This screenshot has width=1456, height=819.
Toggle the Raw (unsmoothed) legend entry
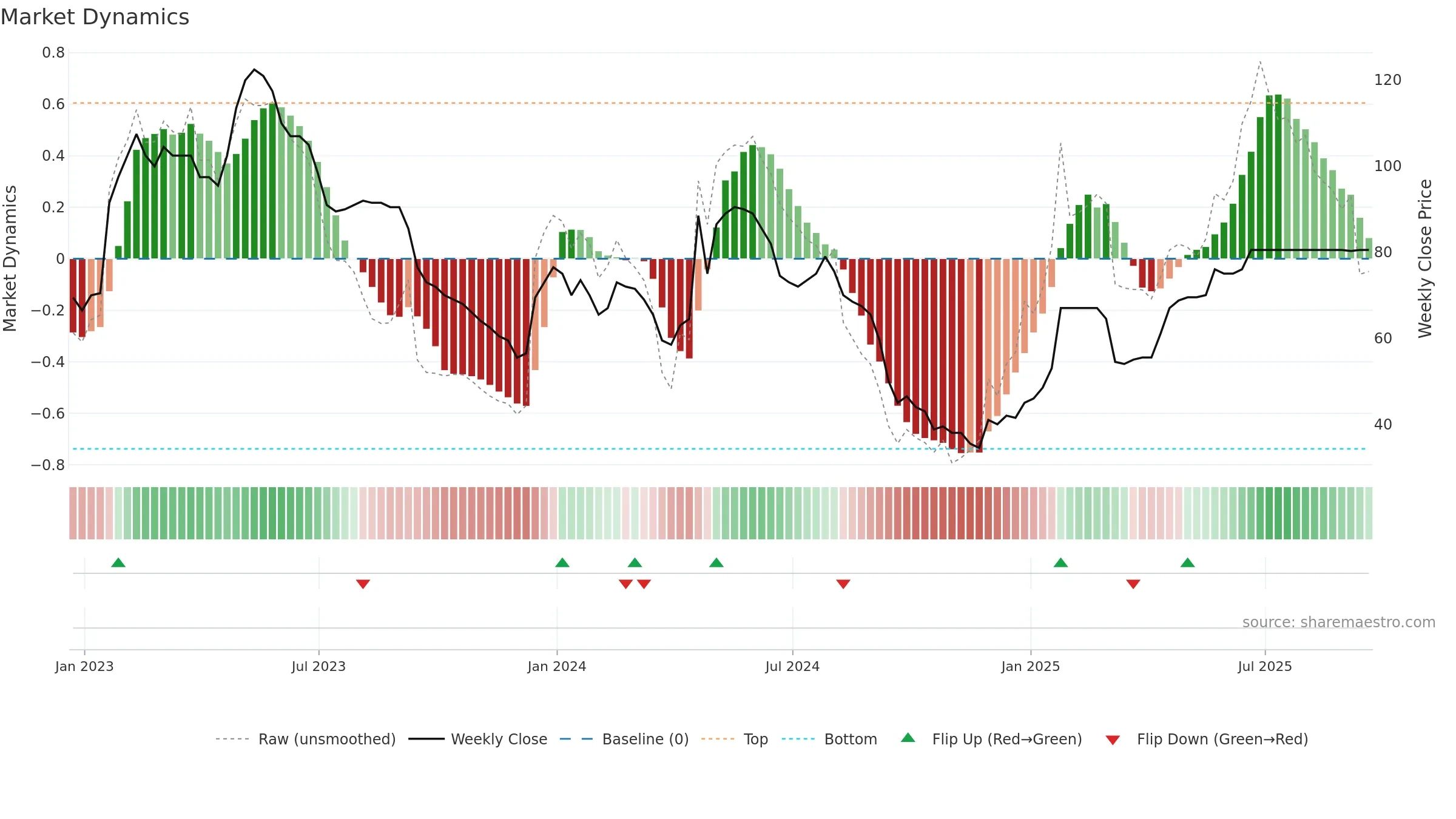(305, 739)
